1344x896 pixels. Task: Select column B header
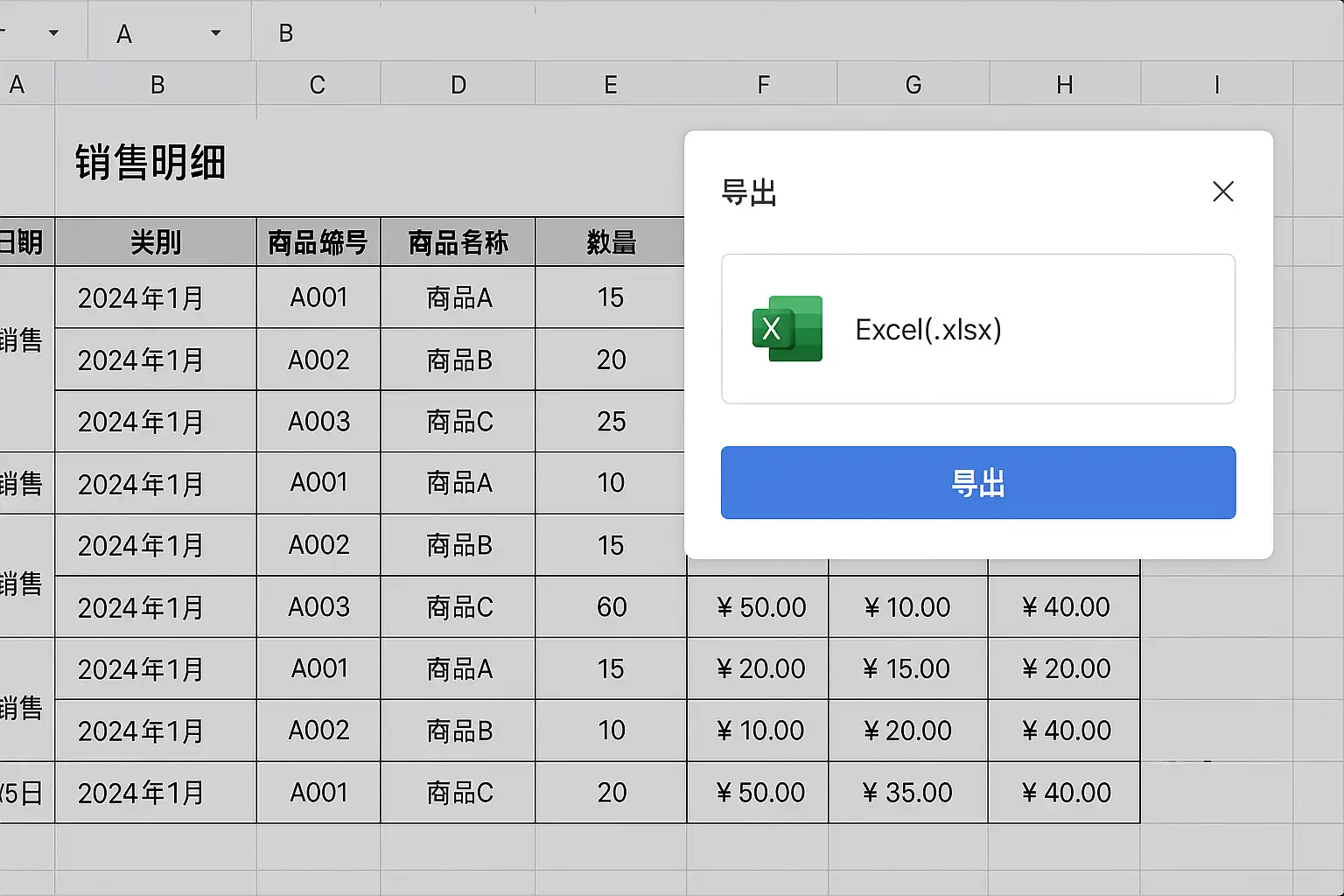(157, 85)
